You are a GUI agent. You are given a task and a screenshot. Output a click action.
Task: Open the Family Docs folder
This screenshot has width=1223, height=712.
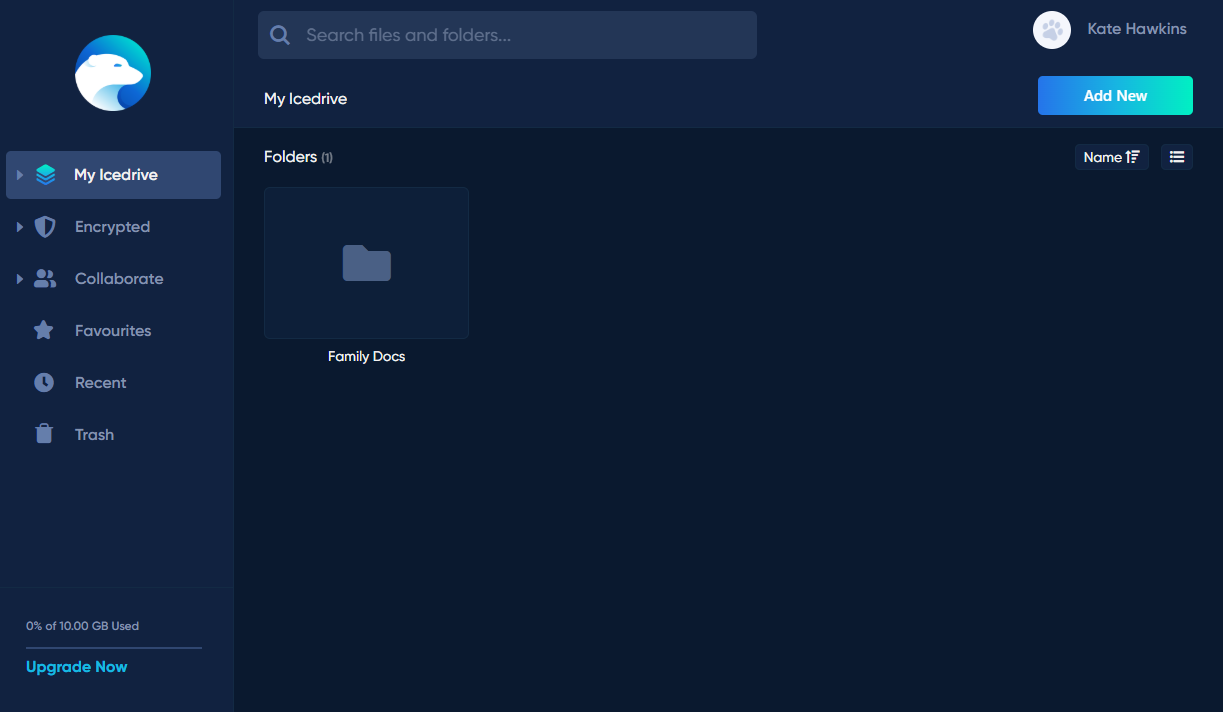(366, 263)
